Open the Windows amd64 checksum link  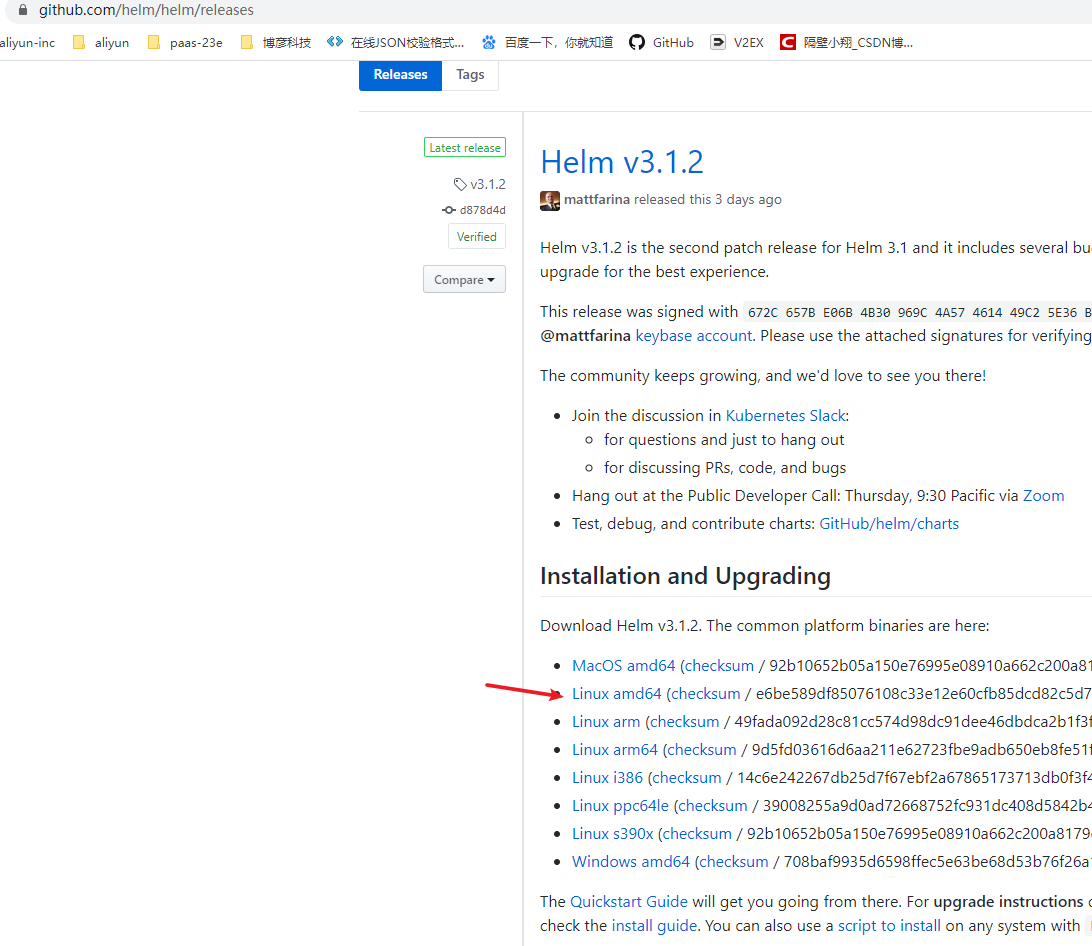tap(734, 862)
